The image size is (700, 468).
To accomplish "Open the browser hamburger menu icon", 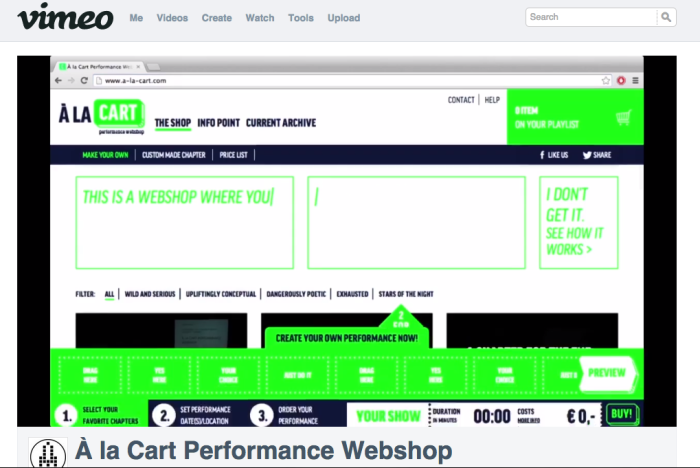I will tap(635, 80).
